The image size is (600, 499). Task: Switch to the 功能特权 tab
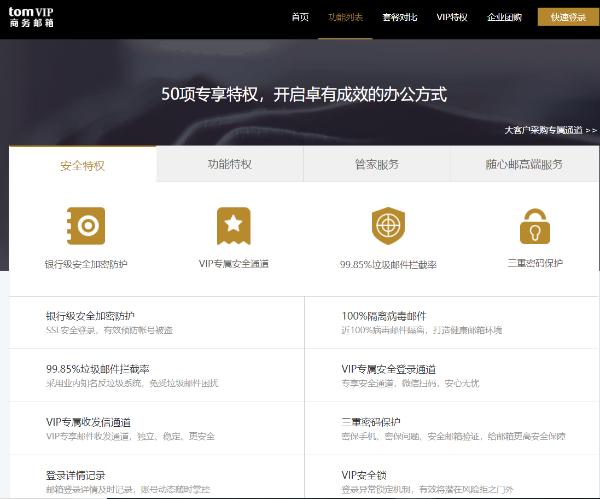[x=229, y=164]
